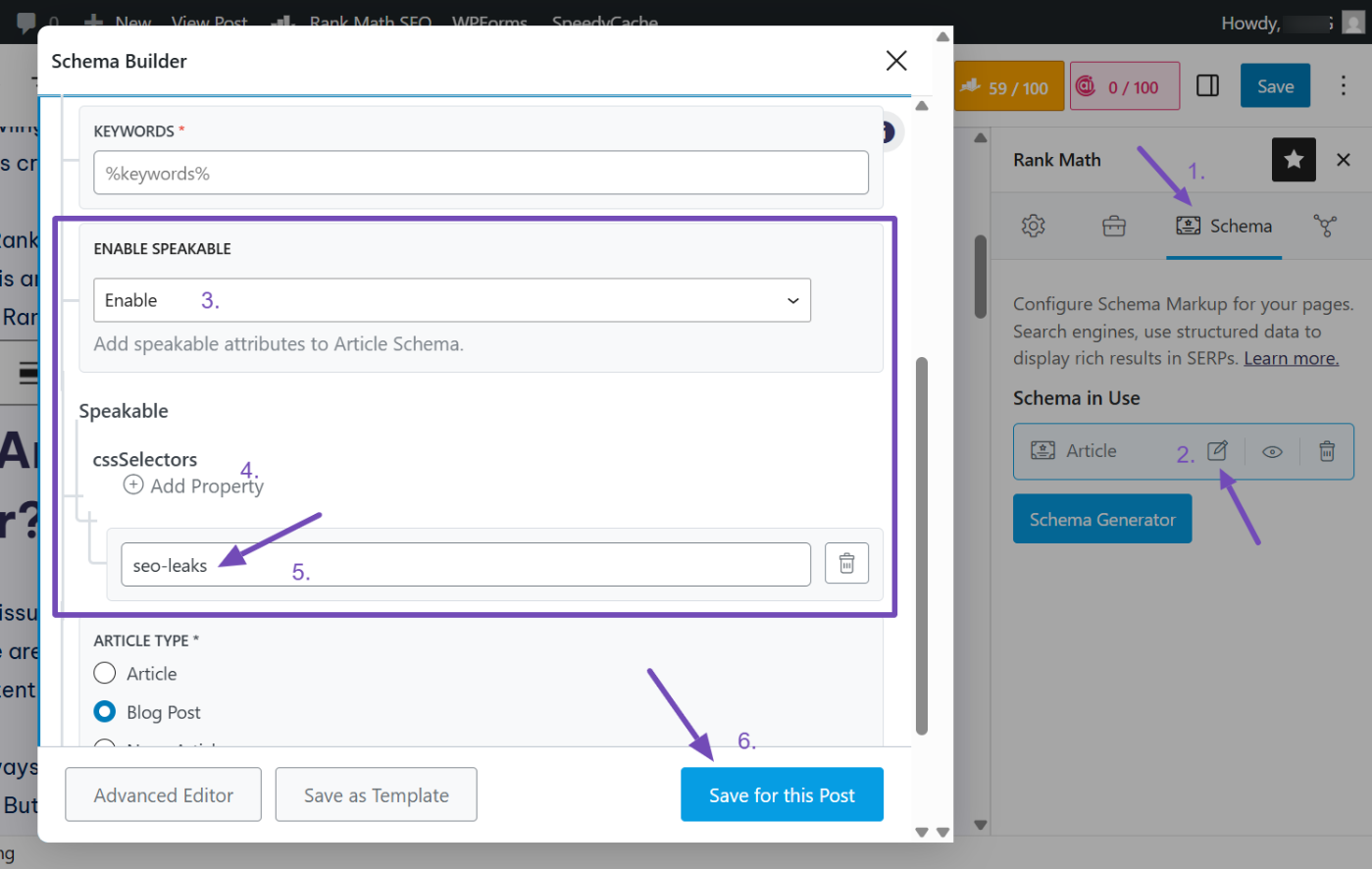Viewport: 1372px width, 869px height.
Task: Select the Blog Post radio button
Action: [104, 711]
